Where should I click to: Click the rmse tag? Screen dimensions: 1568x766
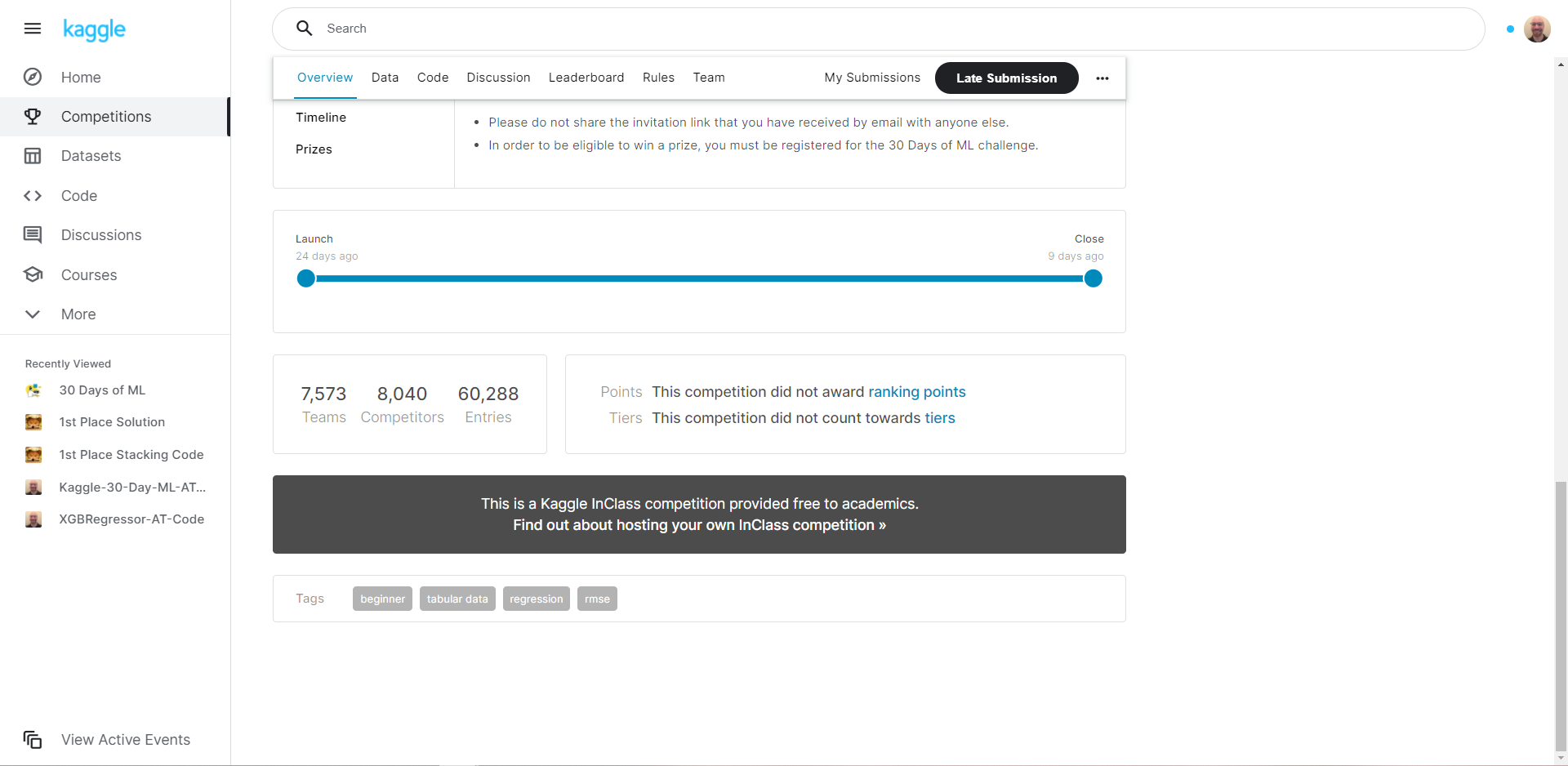coord(597,599)
